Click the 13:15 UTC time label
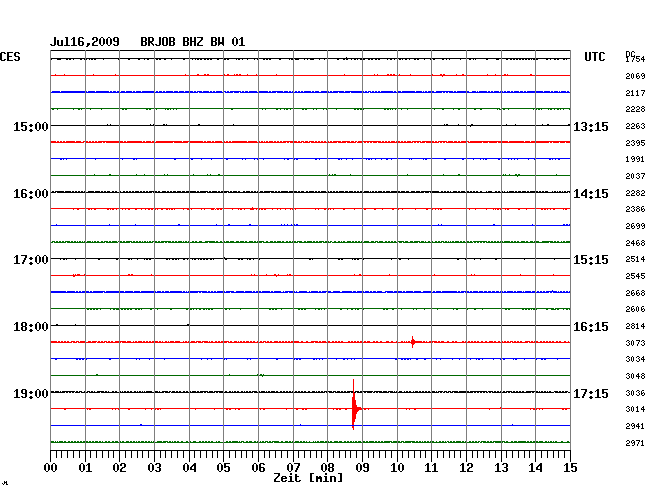Viewport: 650px width, 494px height. coord(591,126)
